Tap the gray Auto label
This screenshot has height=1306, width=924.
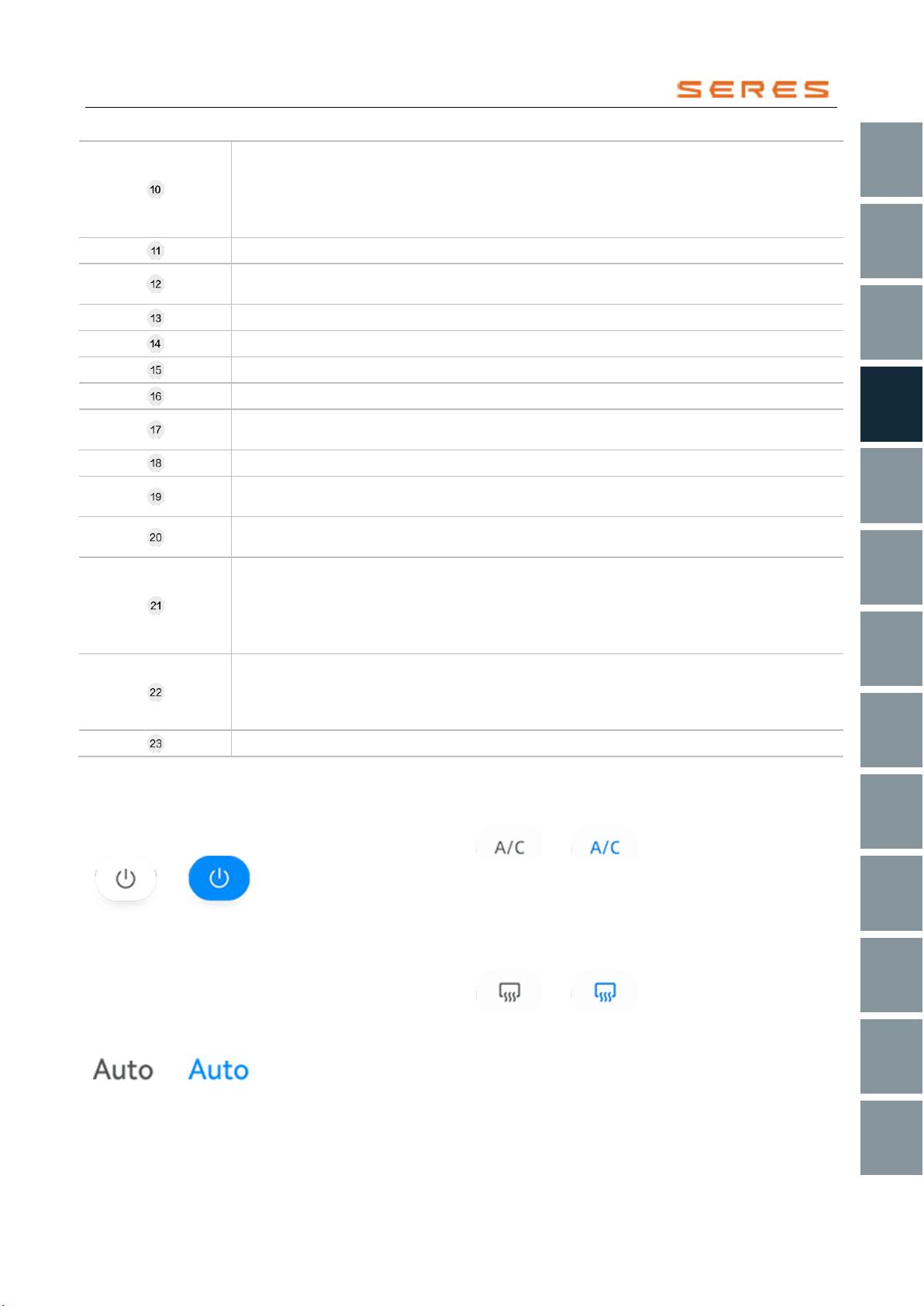click(123, 1070)
